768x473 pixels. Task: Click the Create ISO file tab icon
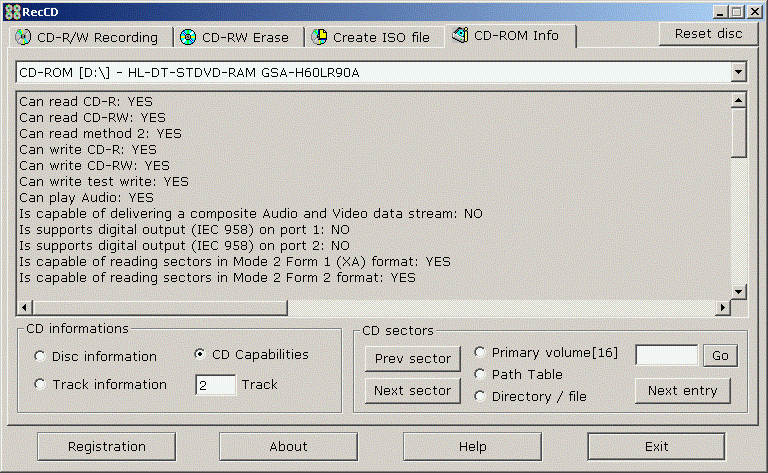(x=319, y=38)
